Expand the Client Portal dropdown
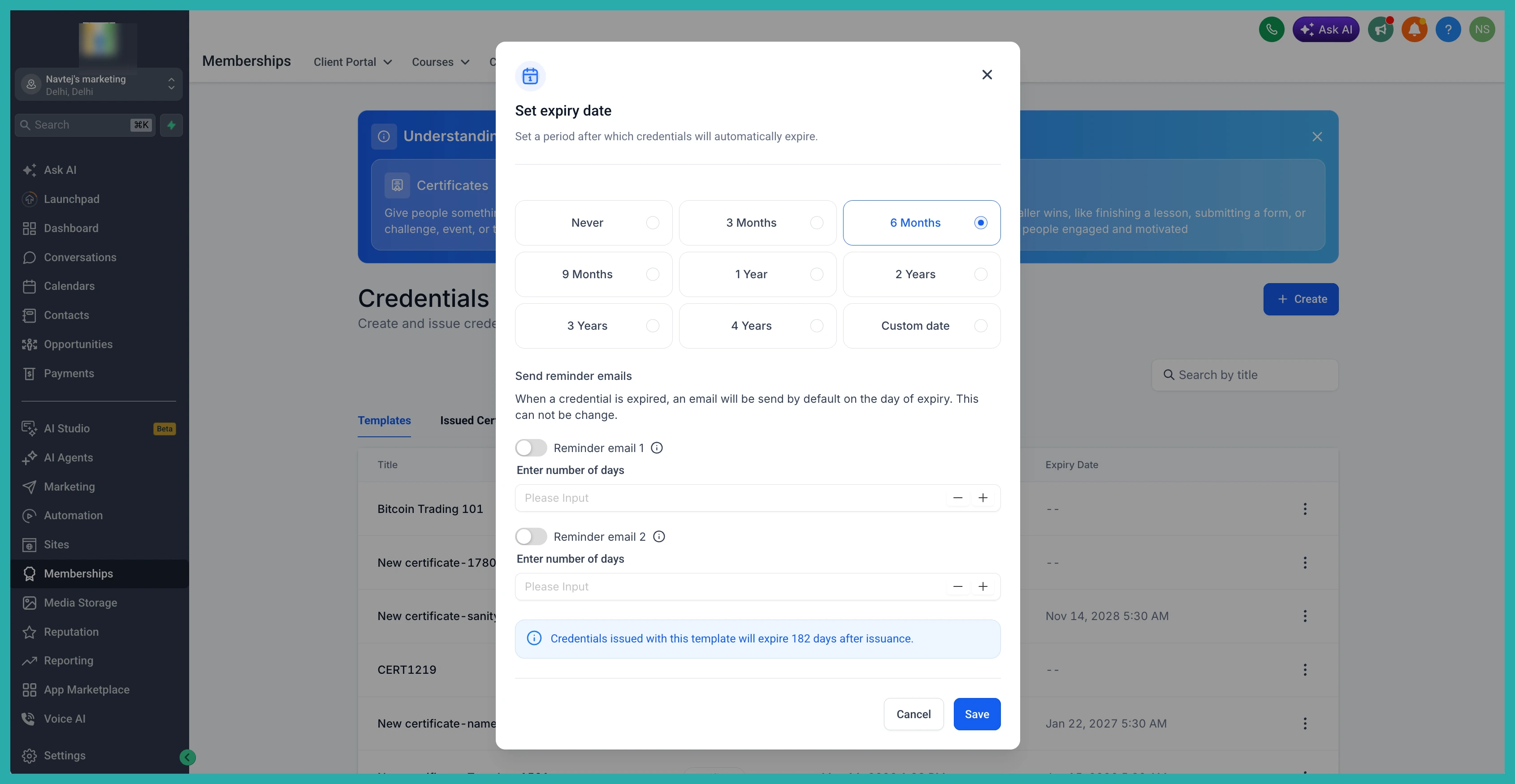The image size is (1515, 784). pyautogui.click(x=353, y=62)
